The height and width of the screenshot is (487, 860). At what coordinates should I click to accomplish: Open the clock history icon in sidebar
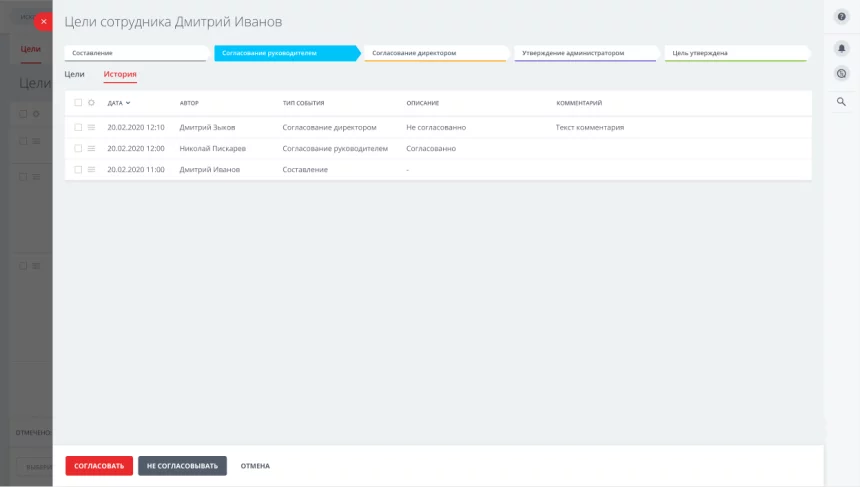pyautogui.click(x=841, y=73)
